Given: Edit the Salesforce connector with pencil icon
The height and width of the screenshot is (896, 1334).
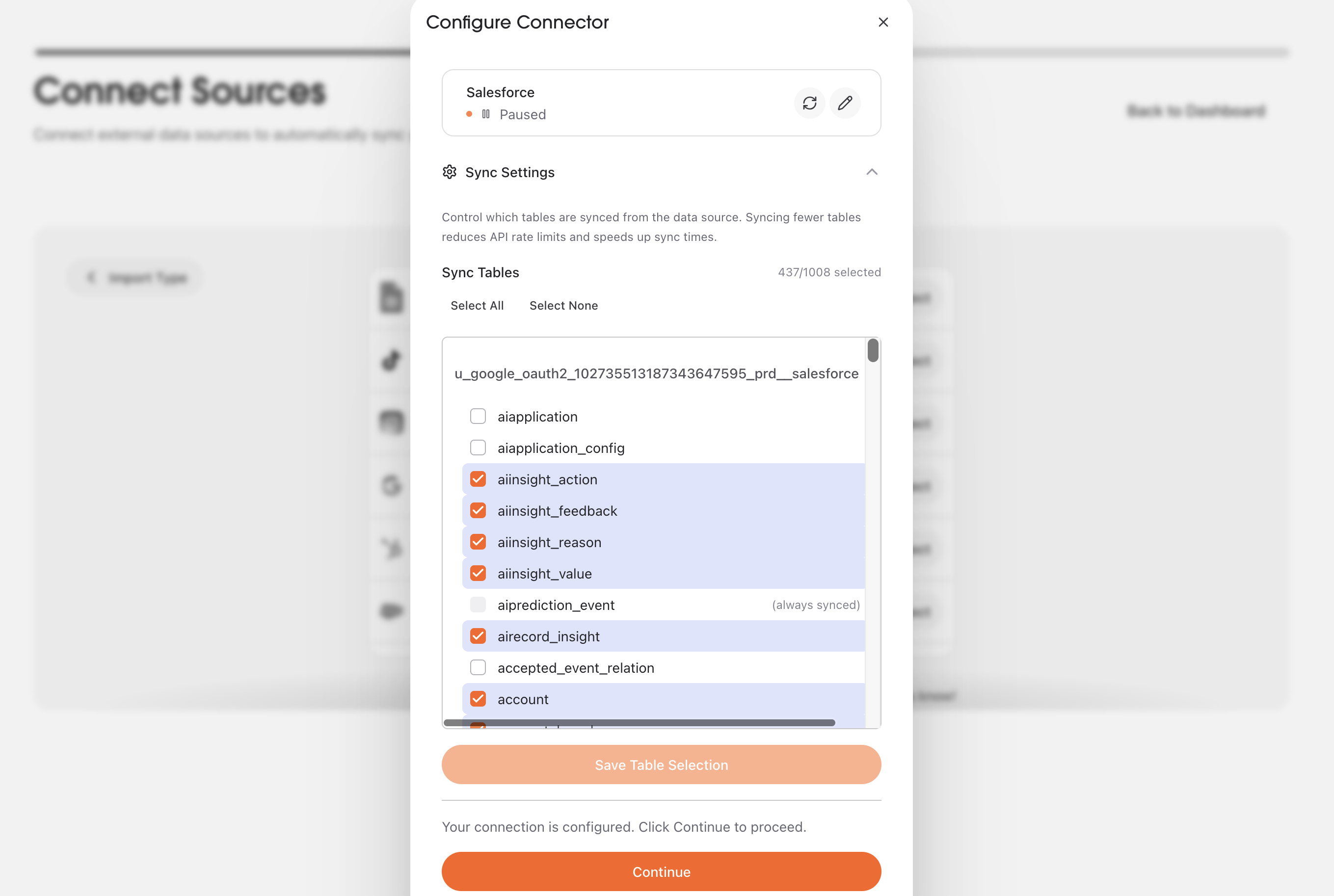Looking at the screenshot, I should pyautogui.click(x=845, y=104).
